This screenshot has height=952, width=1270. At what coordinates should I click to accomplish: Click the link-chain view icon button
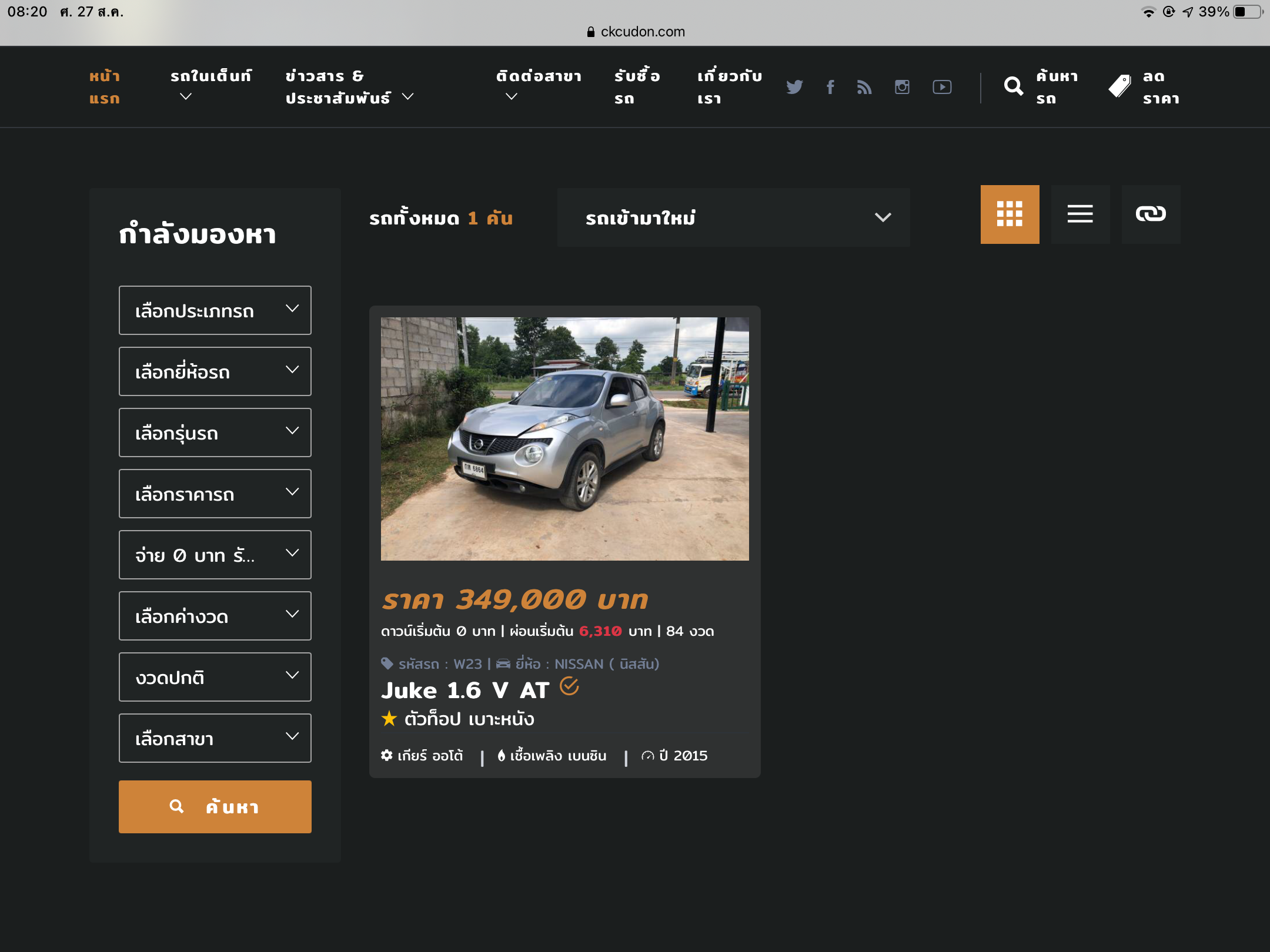(x=1151, y=214)
